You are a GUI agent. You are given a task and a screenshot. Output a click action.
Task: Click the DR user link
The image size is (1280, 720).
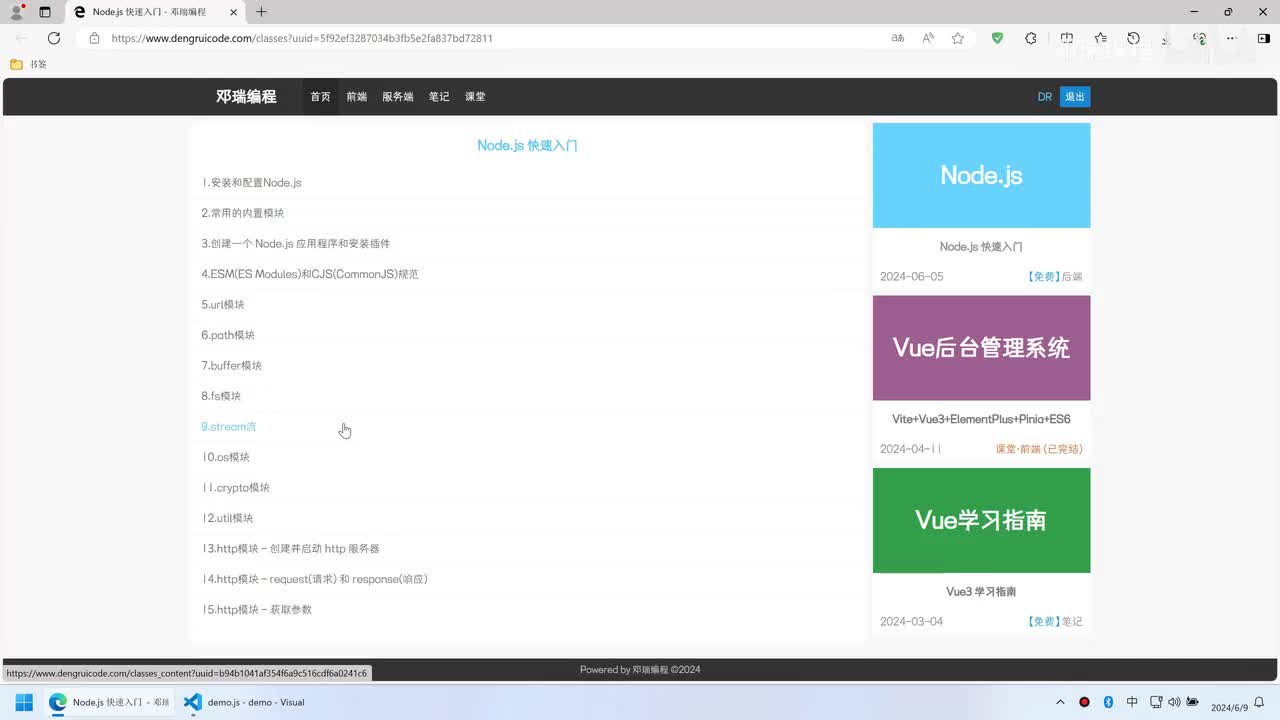pos(1044,97)
